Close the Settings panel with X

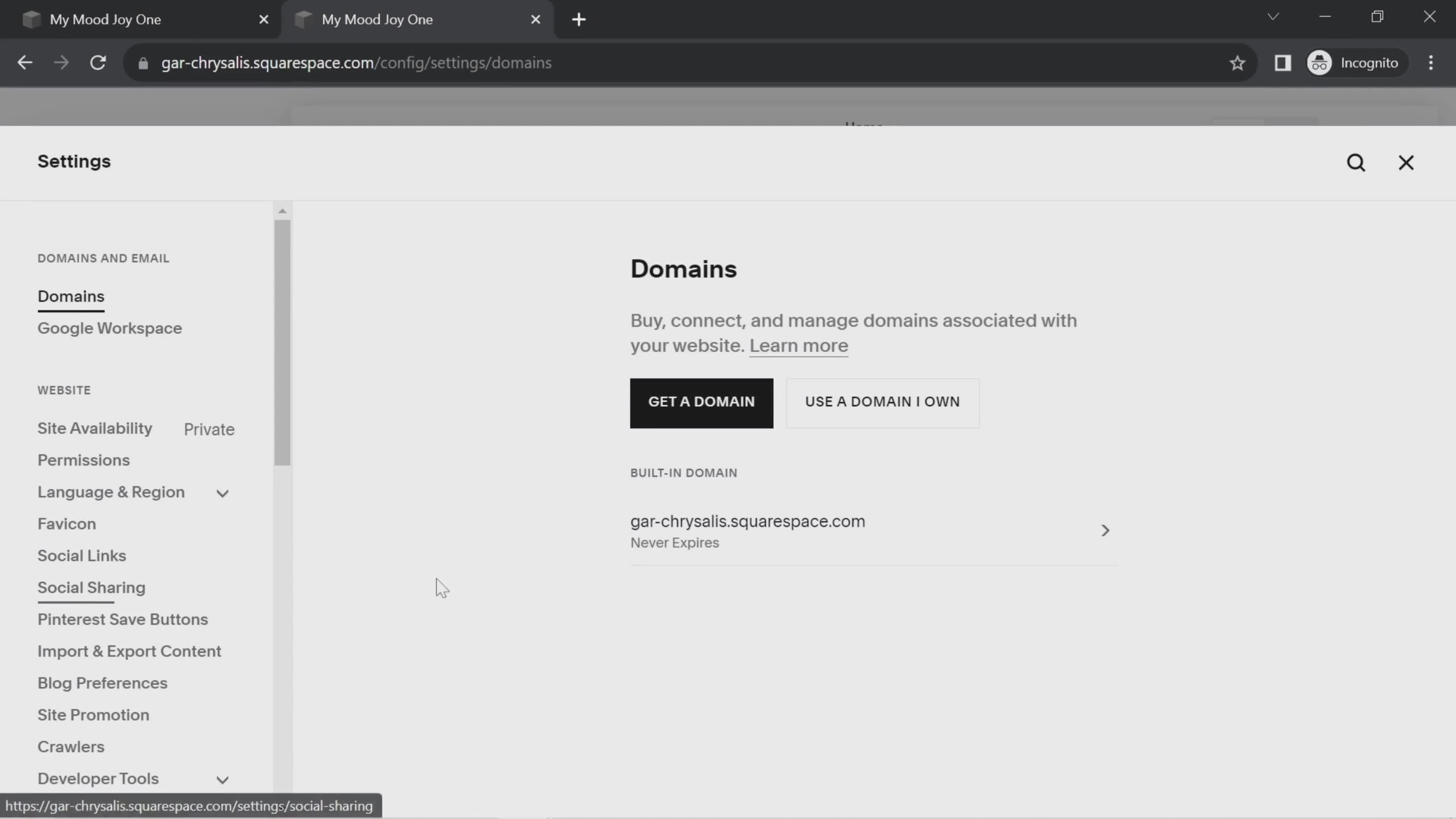(1406, 163)
